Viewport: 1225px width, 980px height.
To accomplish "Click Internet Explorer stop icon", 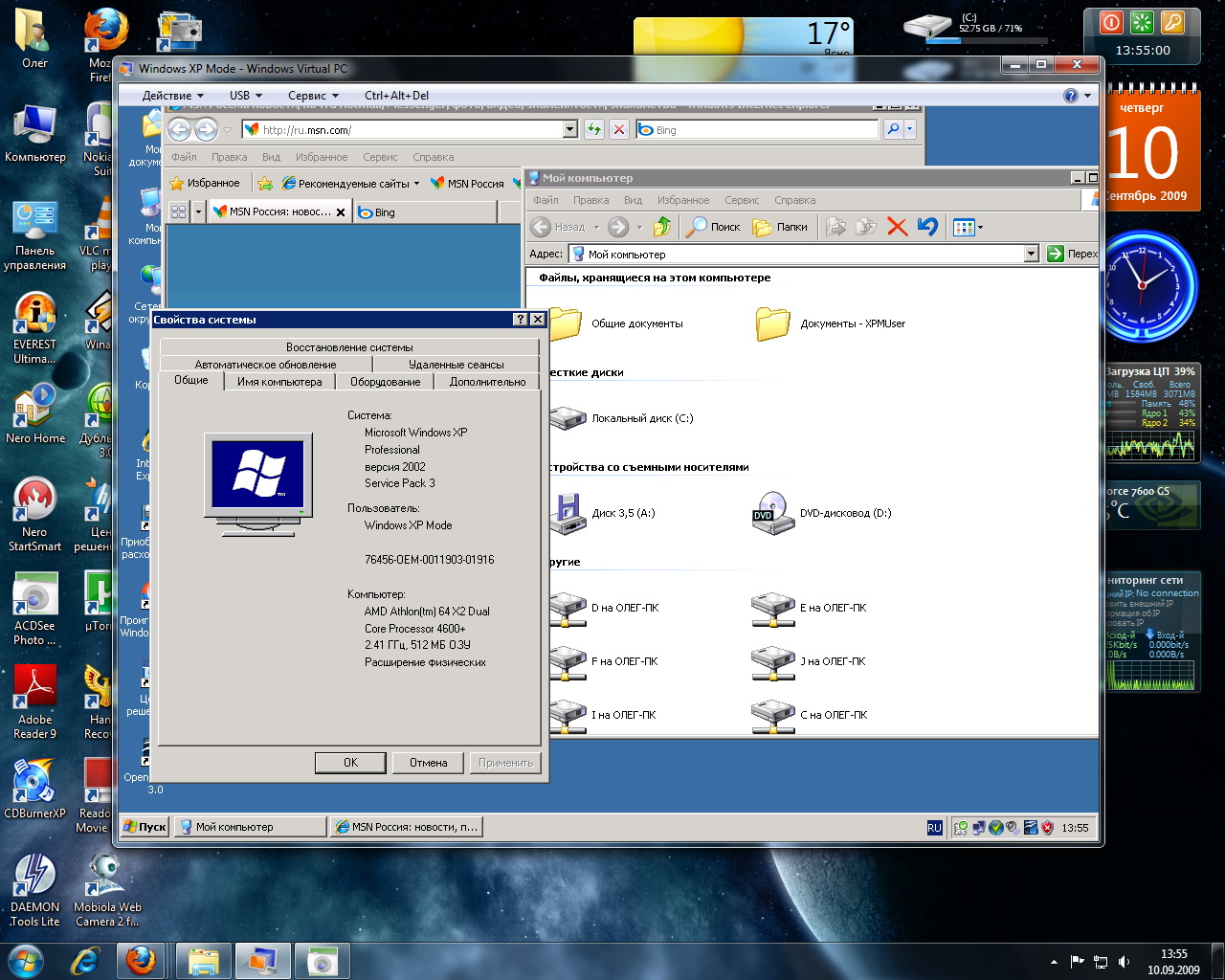I will [x=619, y=129].
